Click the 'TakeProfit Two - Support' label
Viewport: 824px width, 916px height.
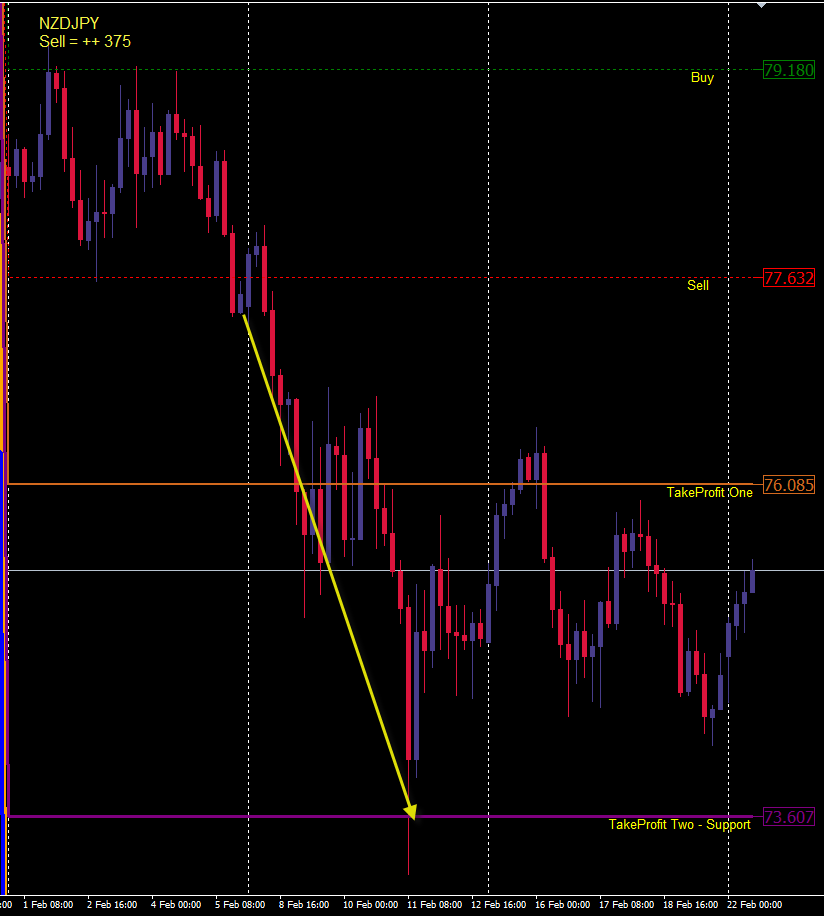pos(679,824)
